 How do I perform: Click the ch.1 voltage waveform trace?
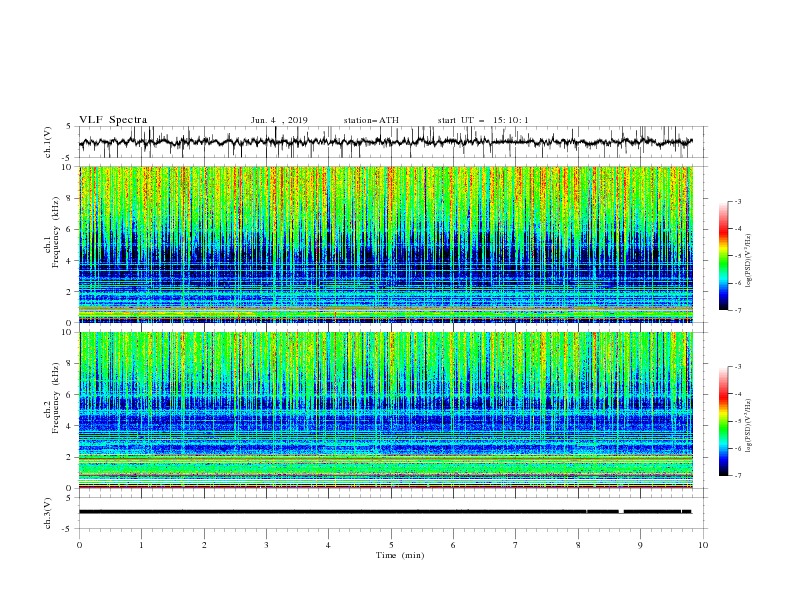tap(385, 142)
